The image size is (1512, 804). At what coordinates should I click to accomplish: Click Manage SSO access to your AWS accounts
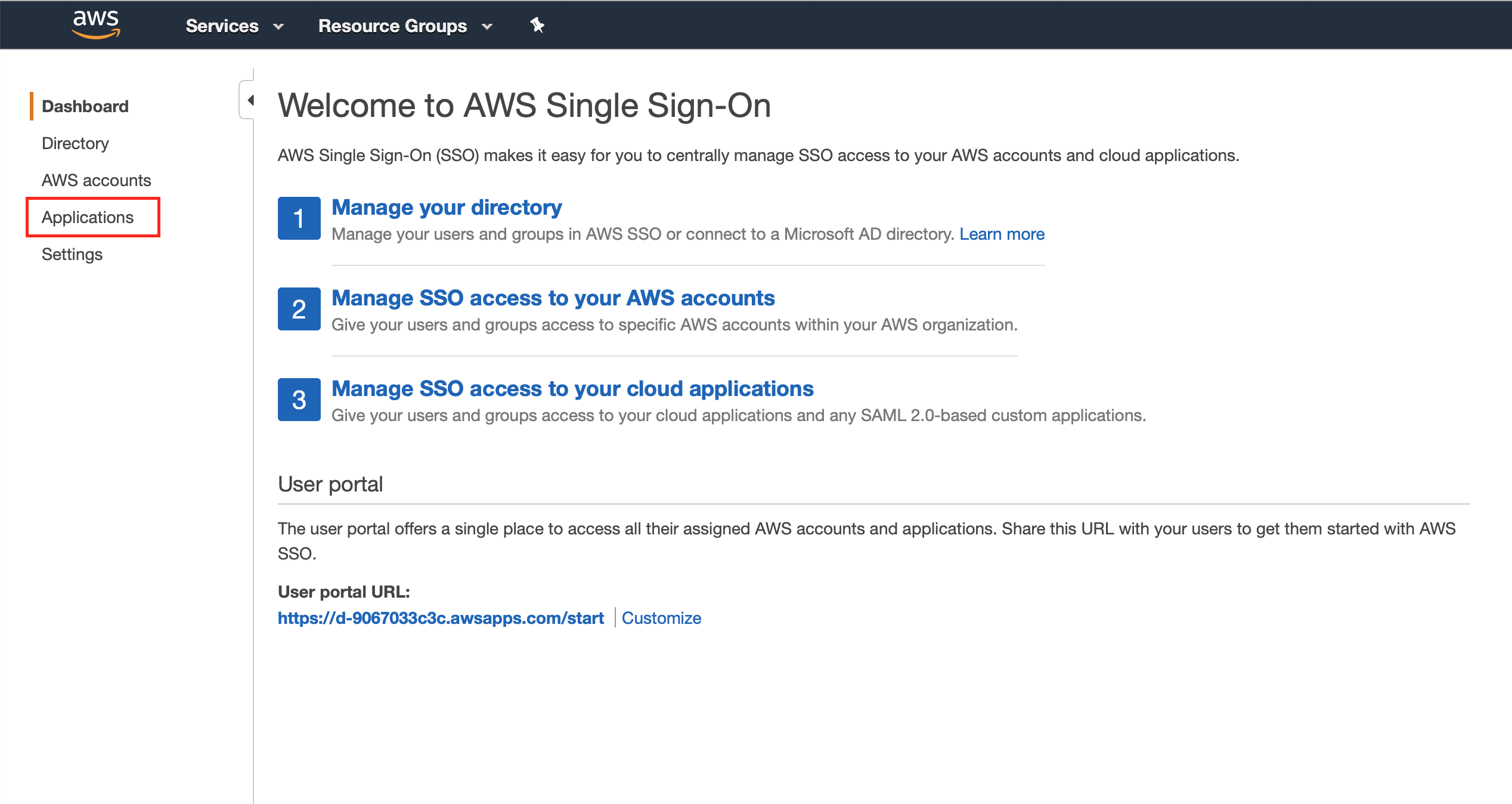(553, 298)
